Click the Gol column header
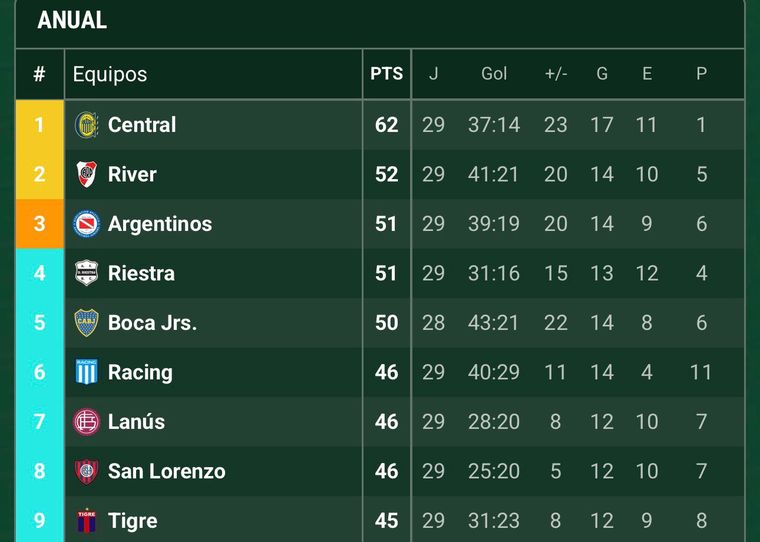The width and height of the screenshot is (760, 542). pyautogui.click(x=494, y=74)
